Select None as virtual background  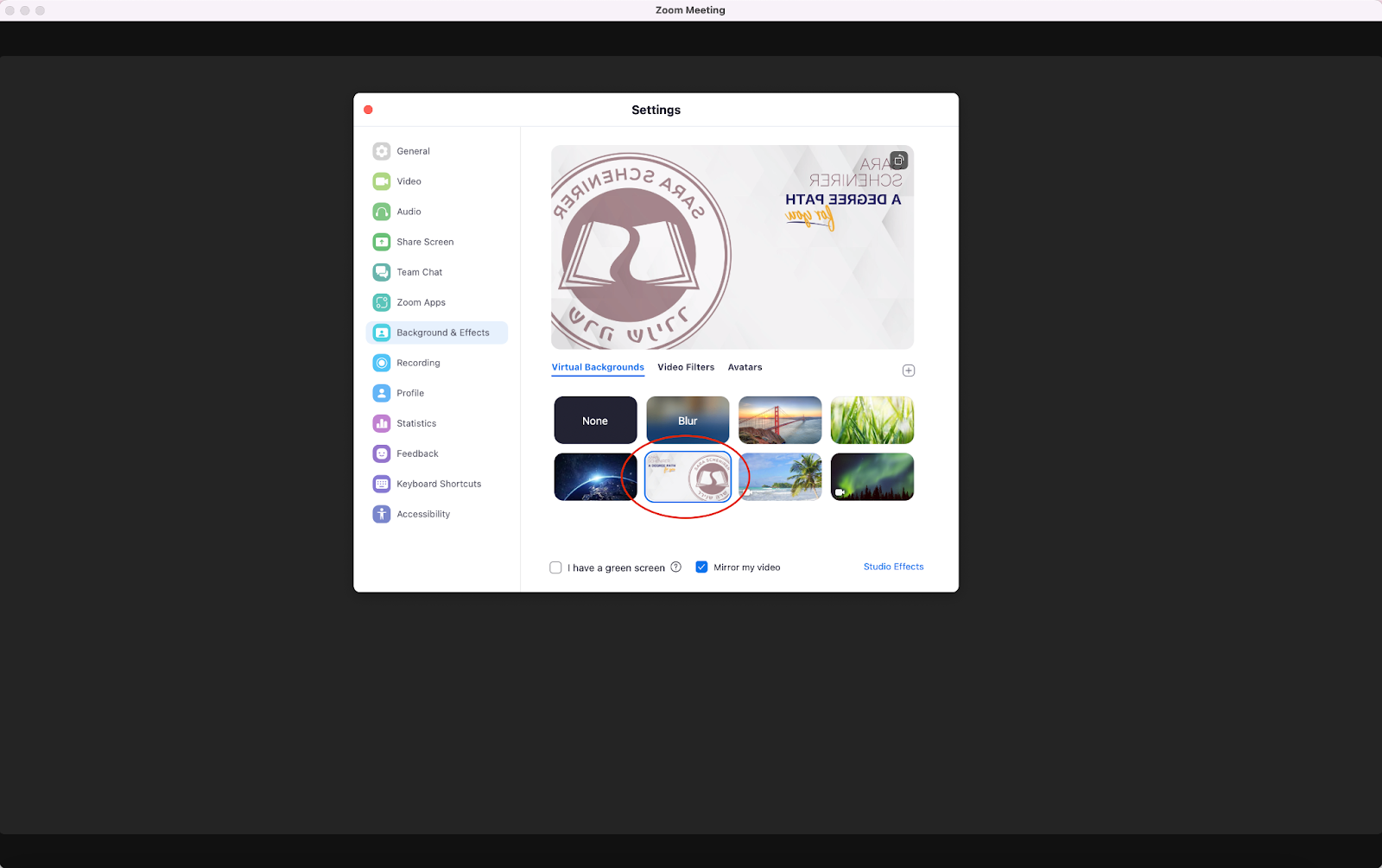tap(595, 421)
